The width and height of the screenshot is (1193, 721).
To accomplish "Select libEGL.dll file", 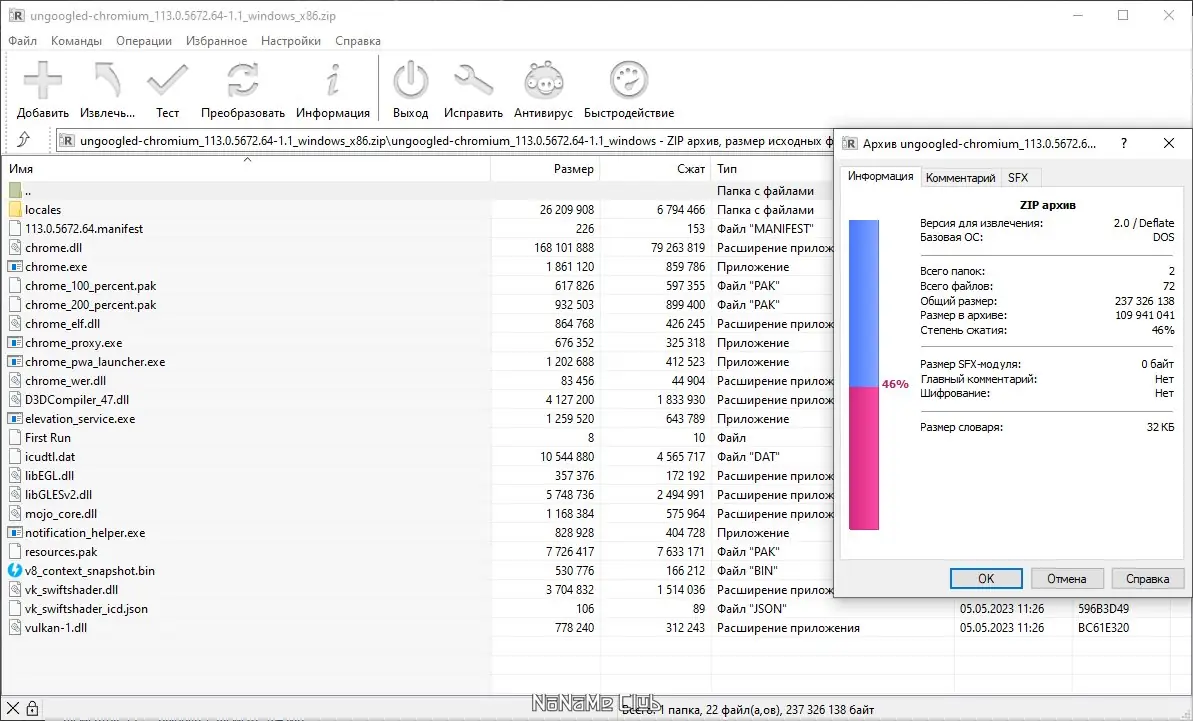I will [x=49, y=476].
